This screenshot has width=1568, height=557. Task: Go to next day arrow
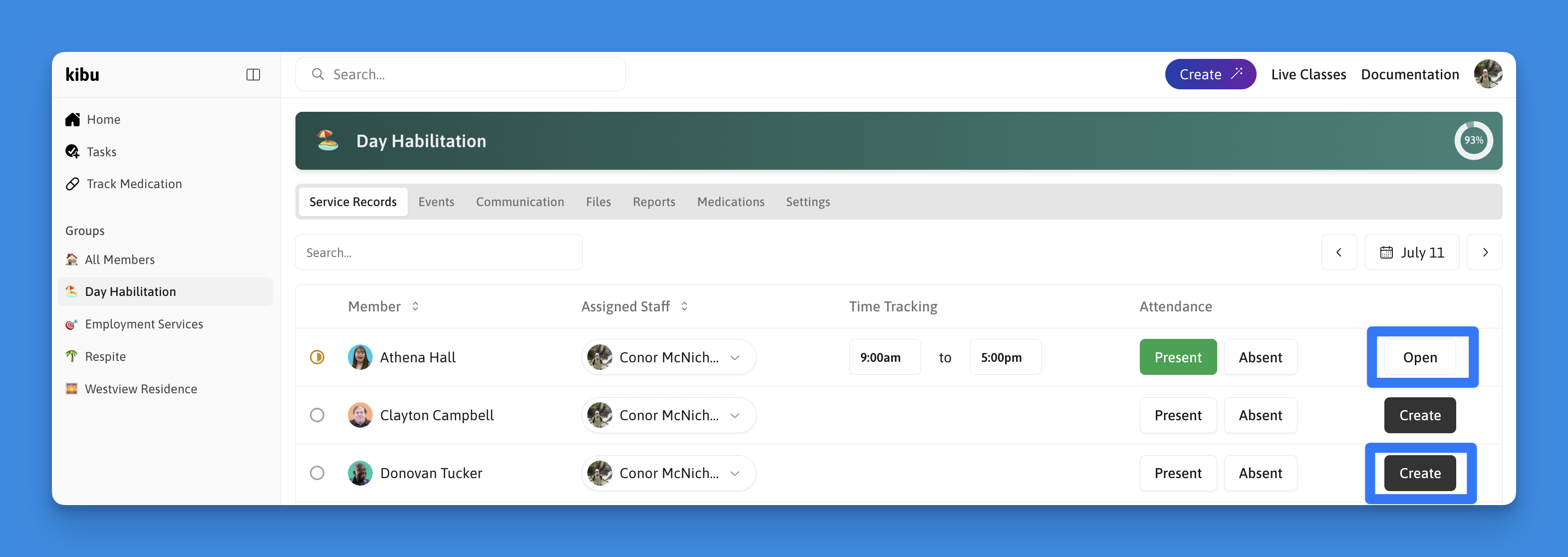(x=1485, y=252)
